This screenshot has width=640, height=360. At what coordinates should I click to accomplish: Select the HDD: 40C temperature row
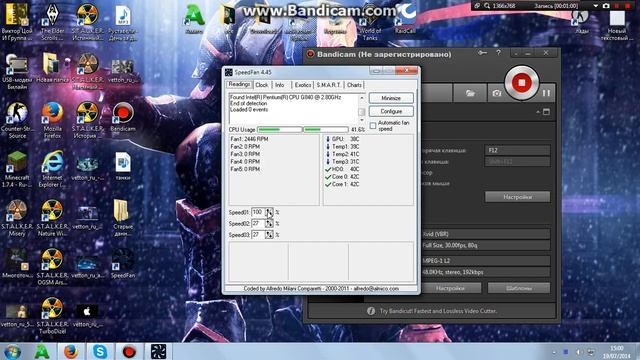(342, 169)
